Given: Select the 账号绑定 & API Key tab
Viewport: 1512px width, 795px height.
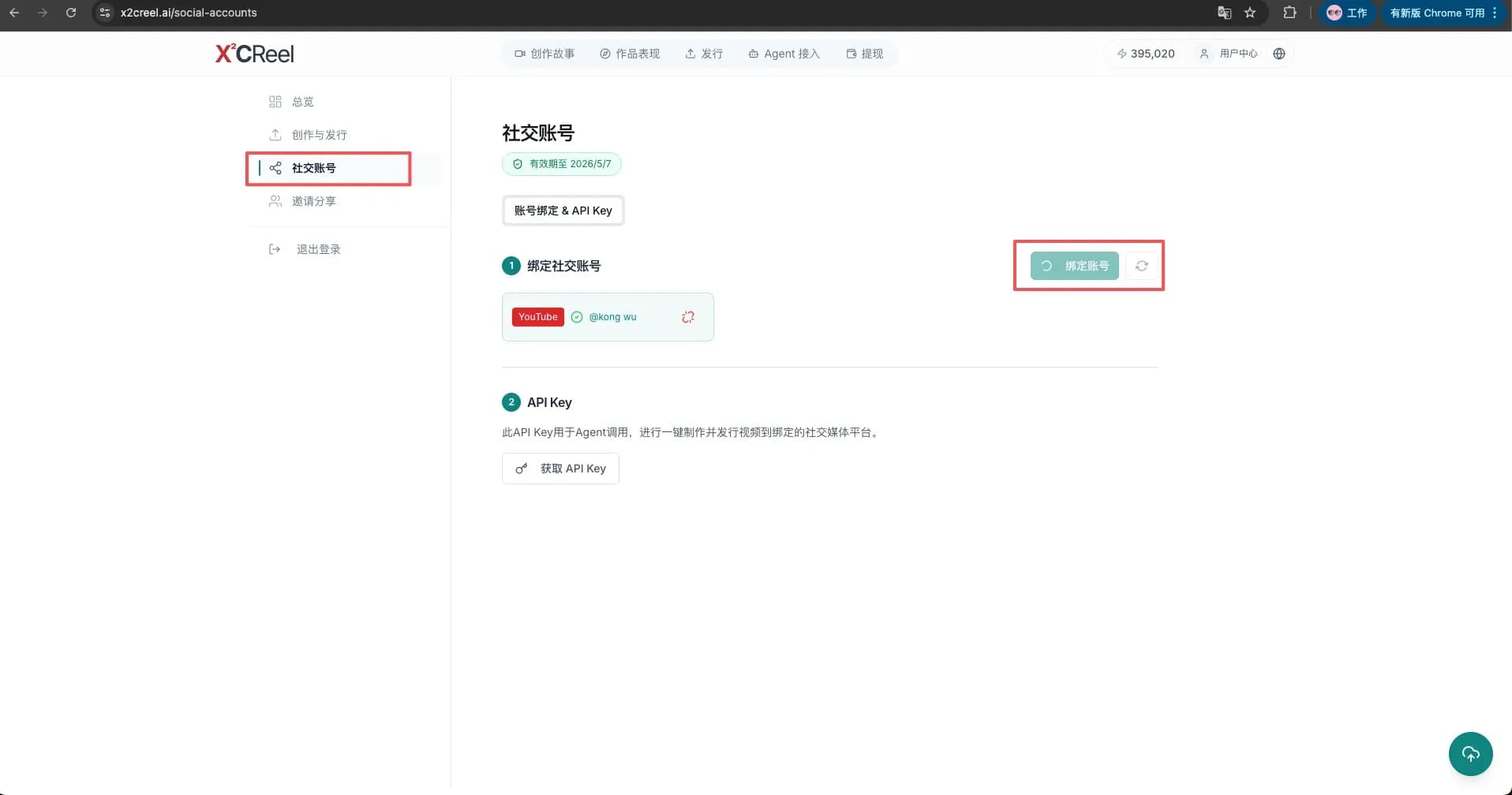Looking at the screenshot, I should pyautogui.click(x=563, y=211).
